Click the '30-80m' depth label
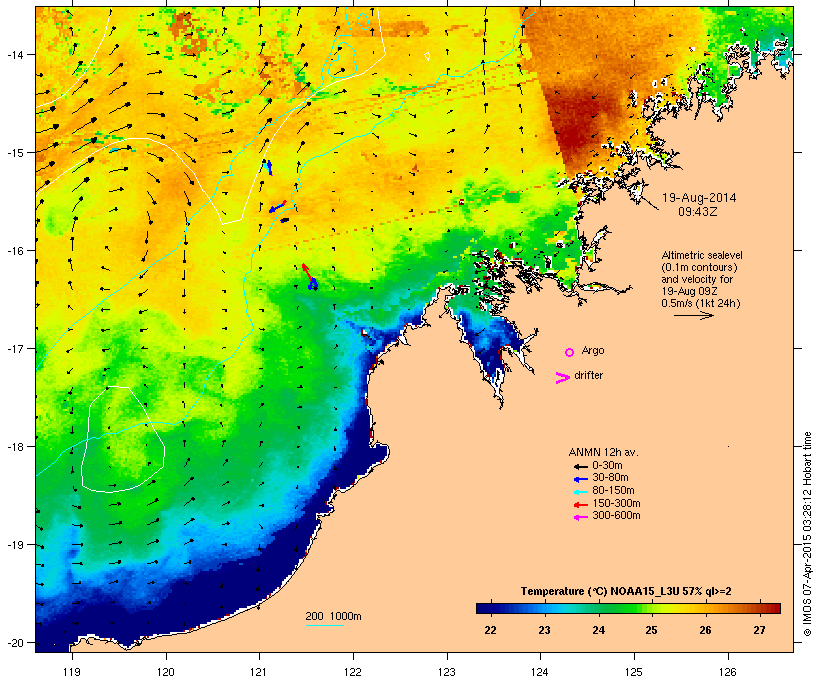 coord(610,478)
